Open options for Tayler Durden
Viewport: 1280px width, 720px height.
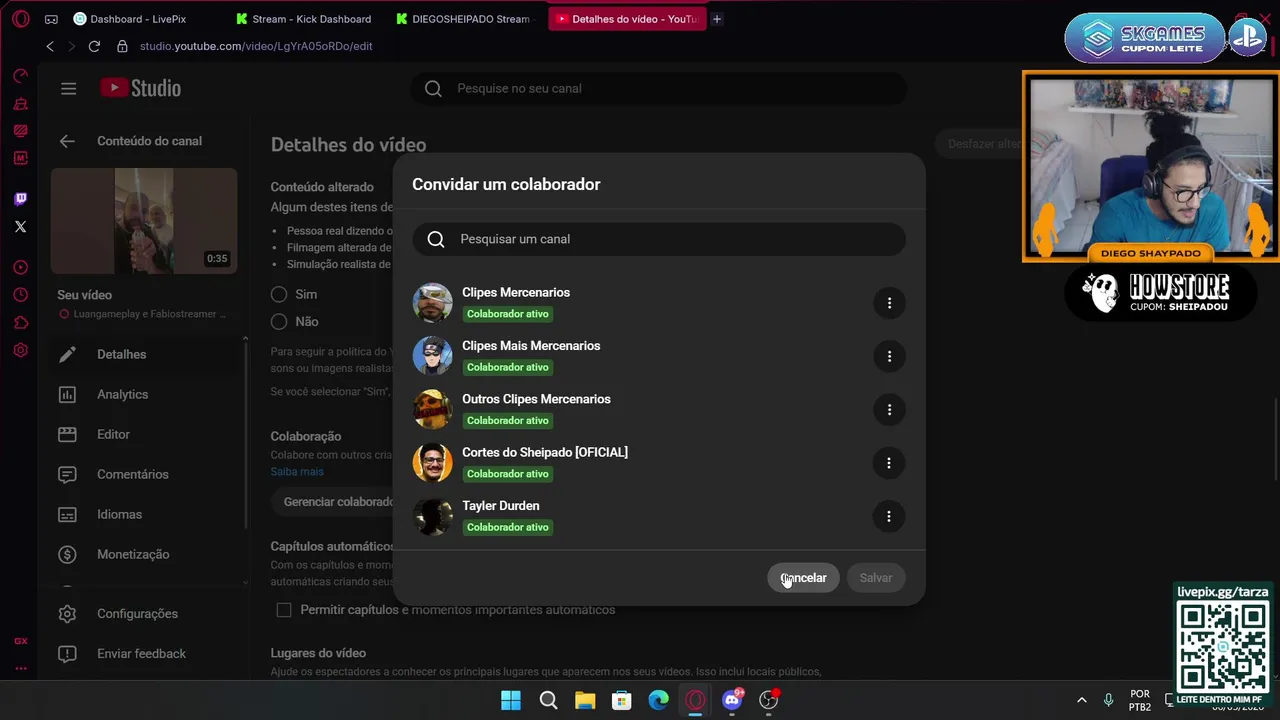point(889,516)
